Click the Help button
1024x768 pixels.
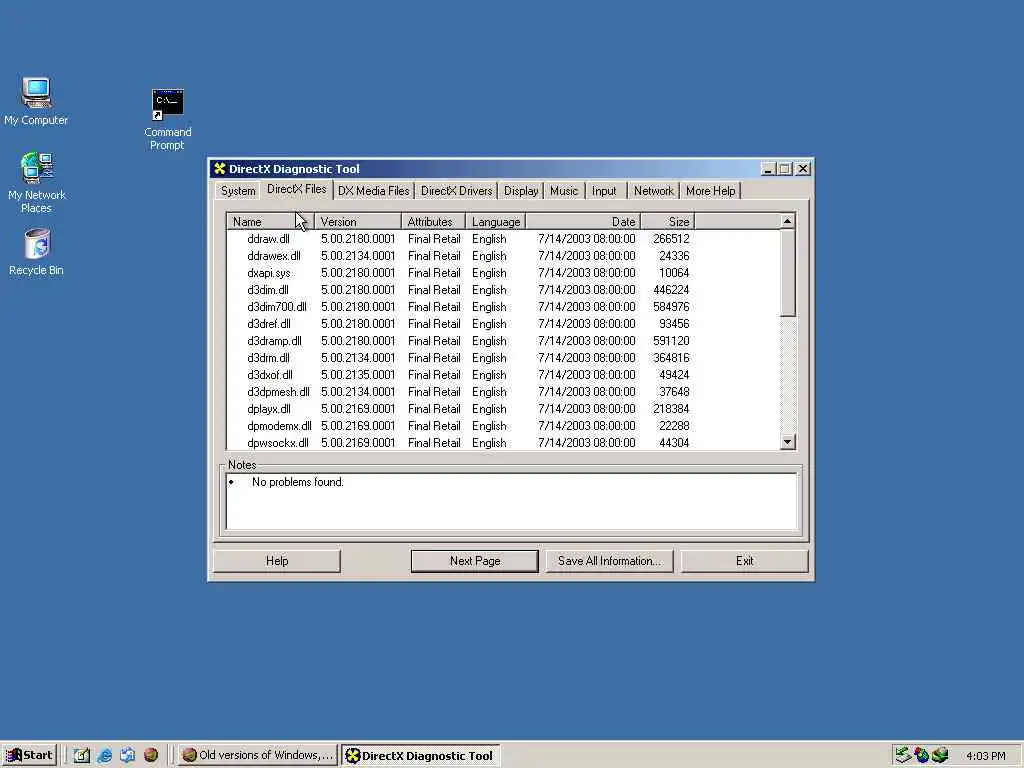[277, 561]
